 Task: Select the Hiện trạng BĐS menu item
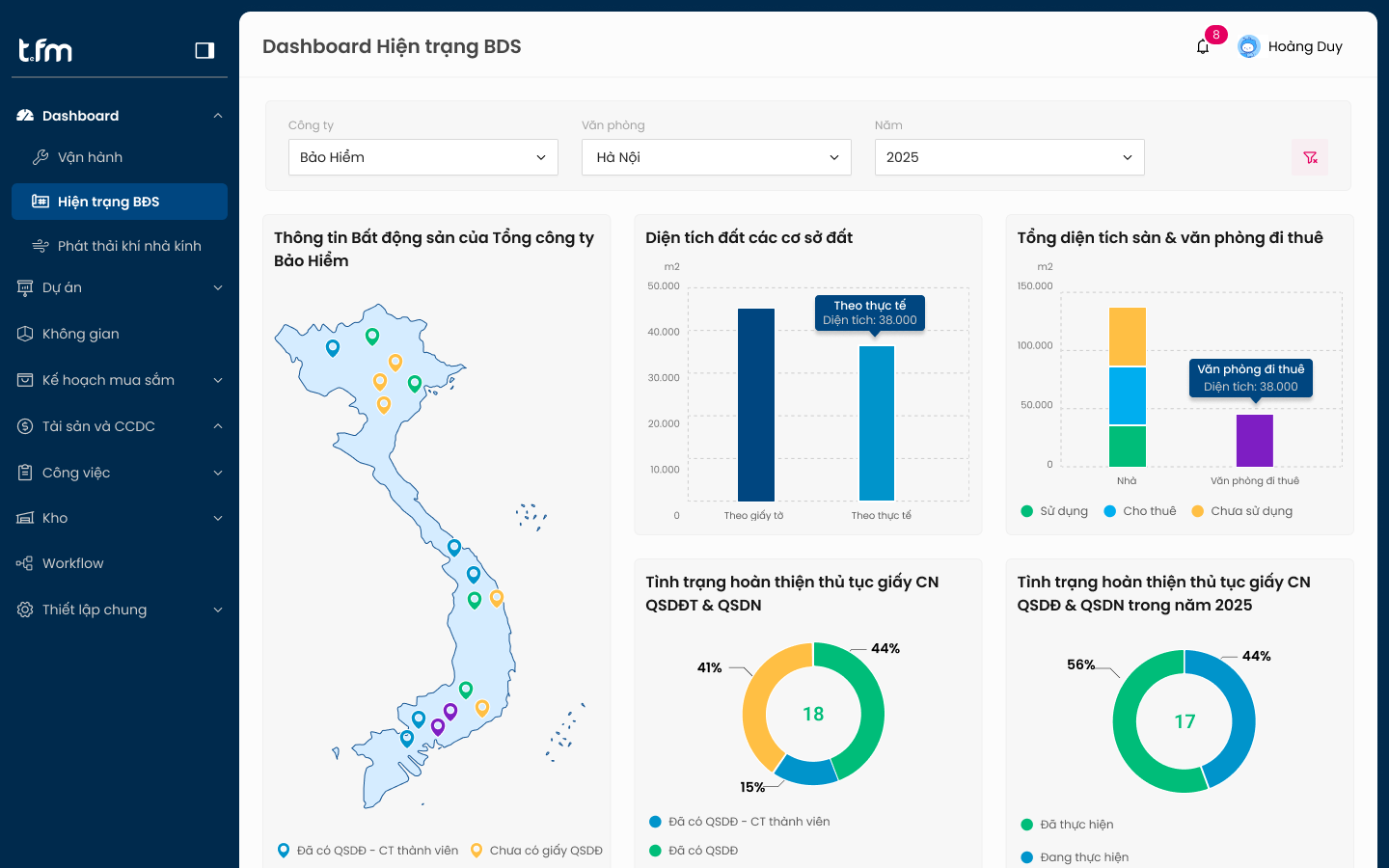pyautogui.click(x=120, y=202)
